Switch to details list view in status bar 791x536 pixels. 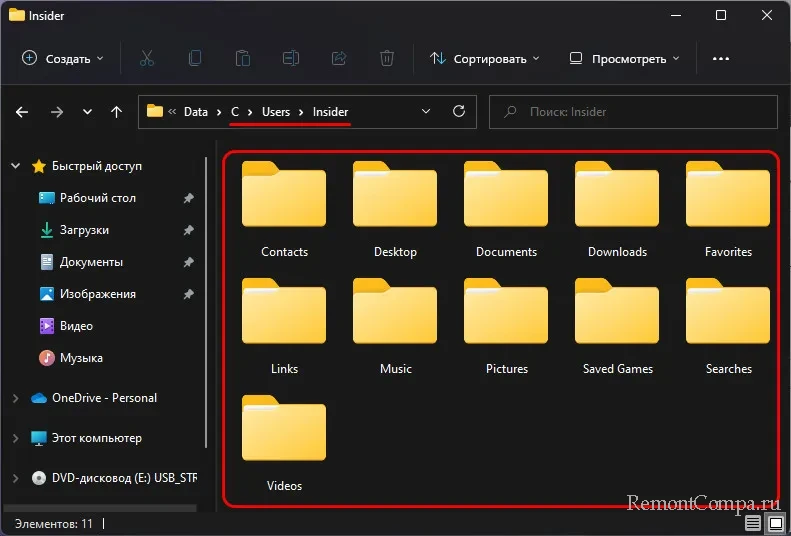pos(753,523)
